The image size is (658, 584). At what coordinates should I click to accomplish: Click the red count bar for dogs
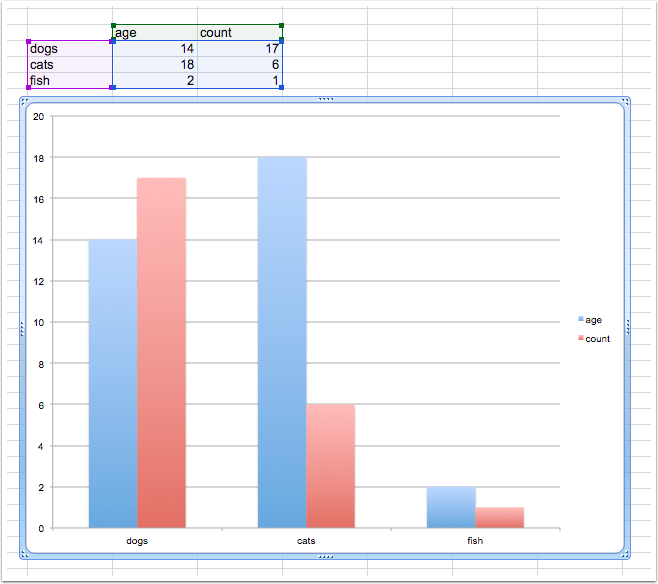pos(161,352)
